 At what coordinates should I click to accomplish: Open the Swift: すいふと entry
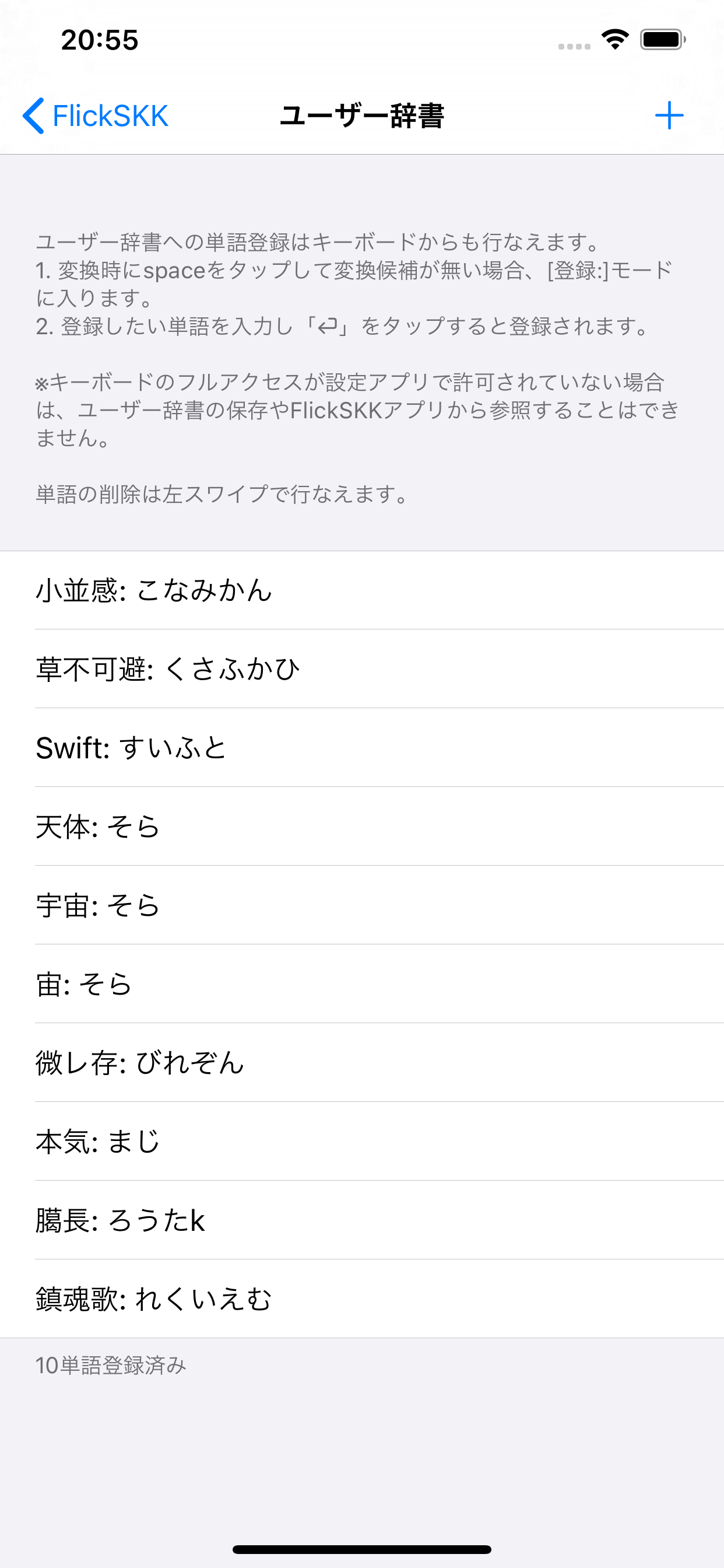[362, 747]
